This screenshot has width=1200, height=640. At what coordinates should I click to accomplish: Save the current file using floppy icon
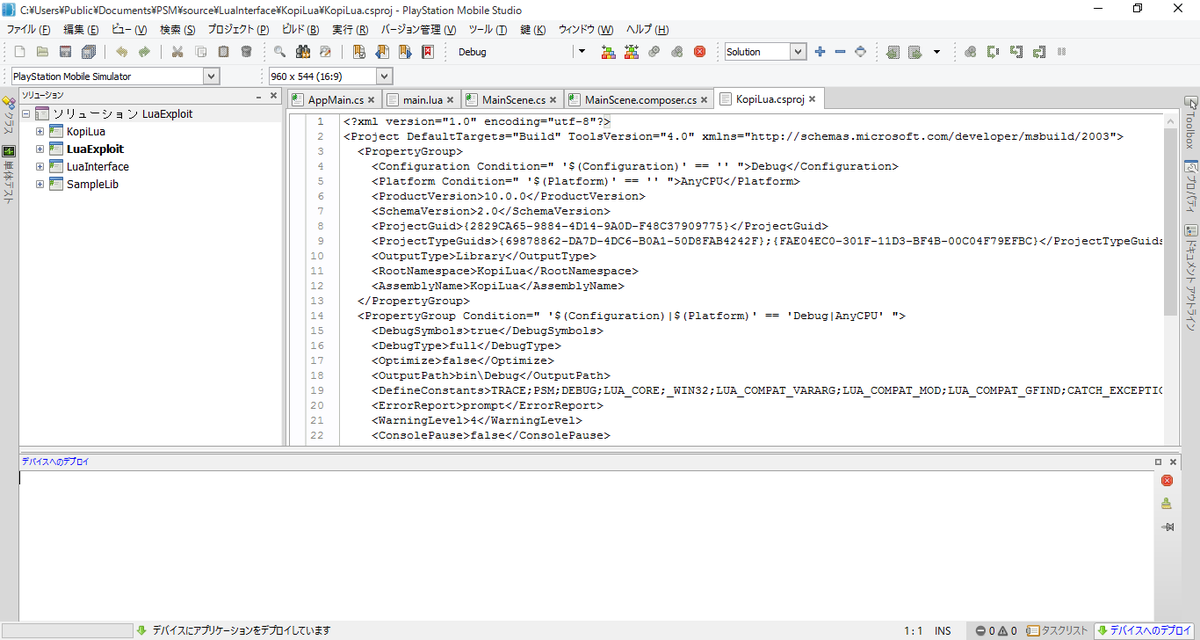point(66,52)
